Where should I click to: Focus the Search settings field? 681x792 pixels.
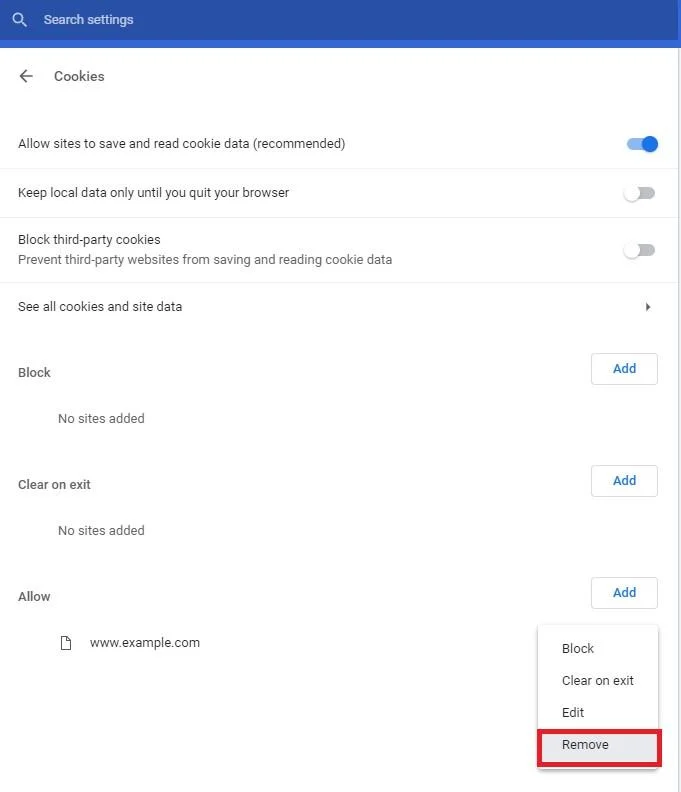[x=300, y=20]
